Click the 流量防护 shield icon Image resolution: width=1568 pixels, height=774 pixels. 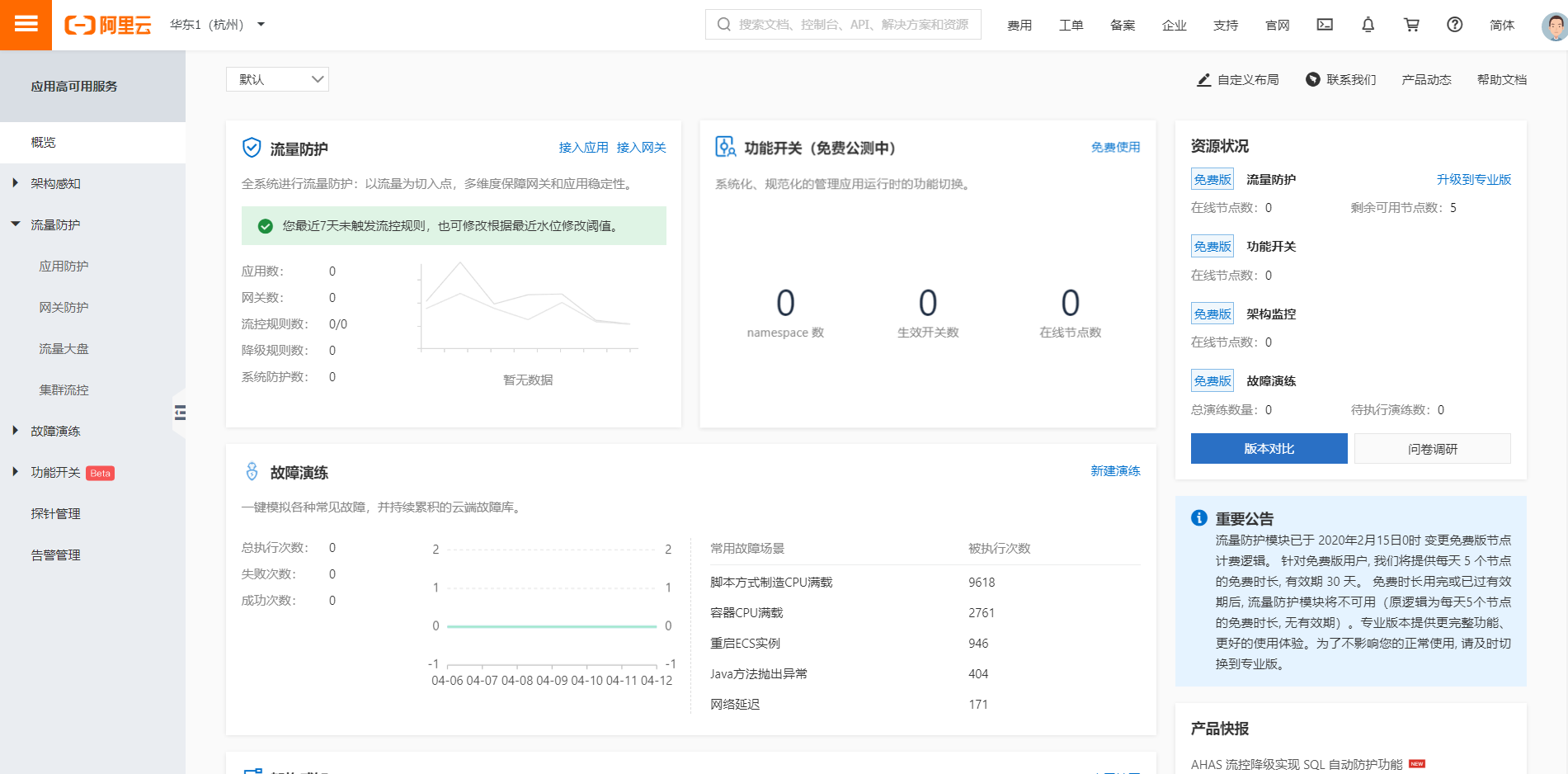(252, 148)
